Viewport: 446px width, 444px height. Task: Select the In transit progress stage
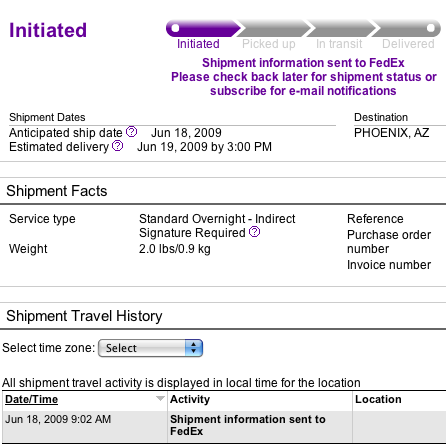click(x=339, y=44)
